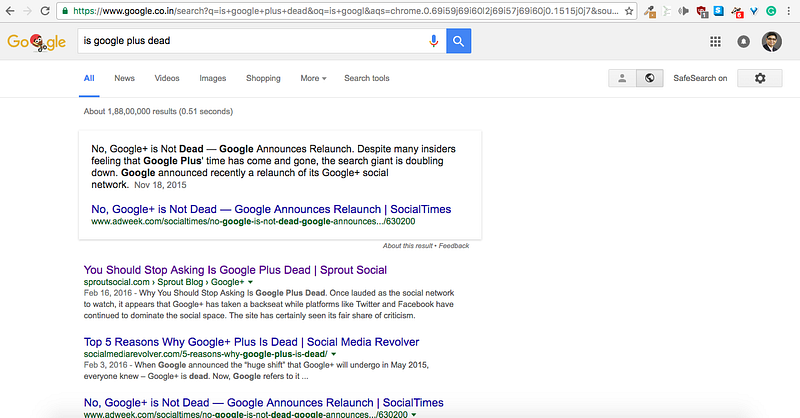Open the Chrome three-dot menu
Image resolution: width=800 pixels, height=418 pixels.
point(789,11)
